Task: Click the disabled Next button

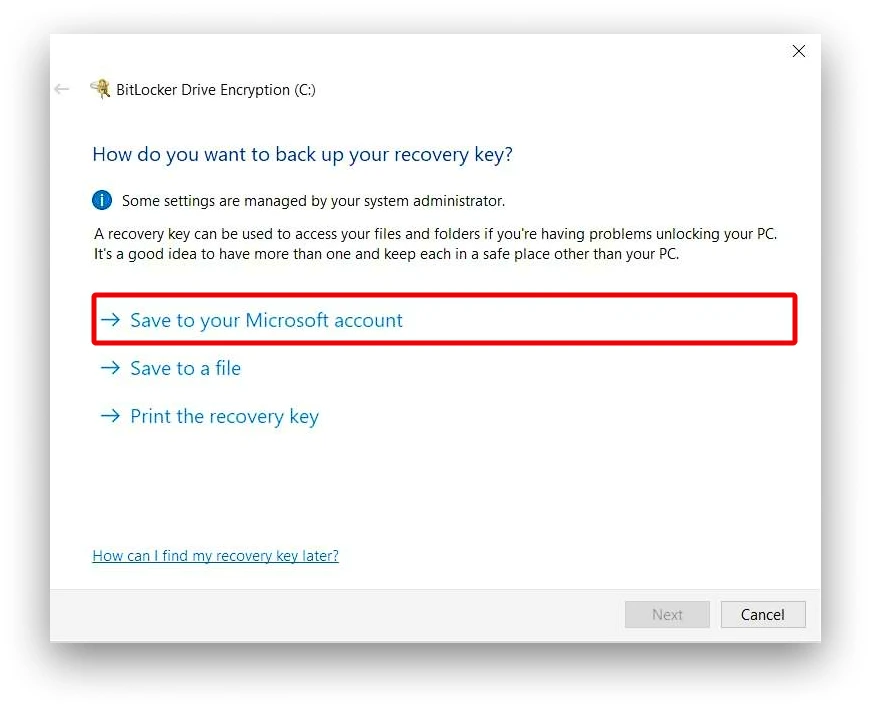Action: (x=667, y=614)
